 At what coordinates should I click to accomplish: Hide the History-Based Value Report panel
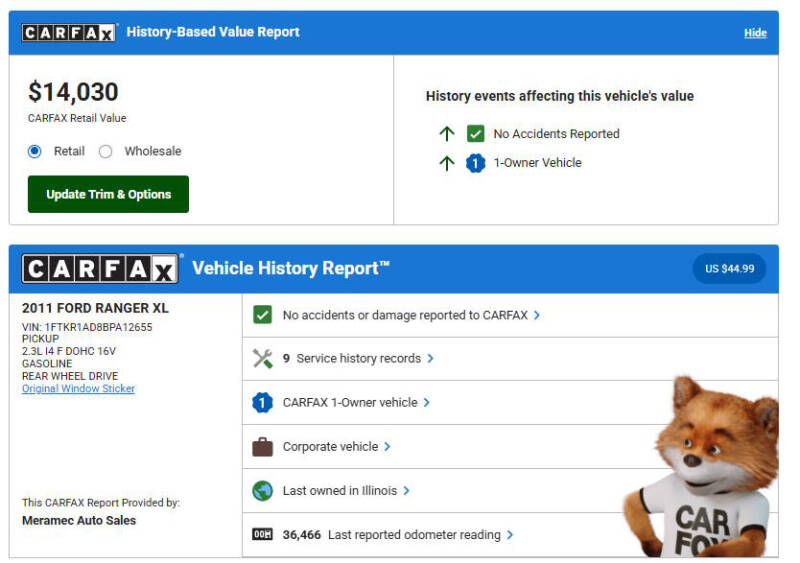[x=755, y=33]
